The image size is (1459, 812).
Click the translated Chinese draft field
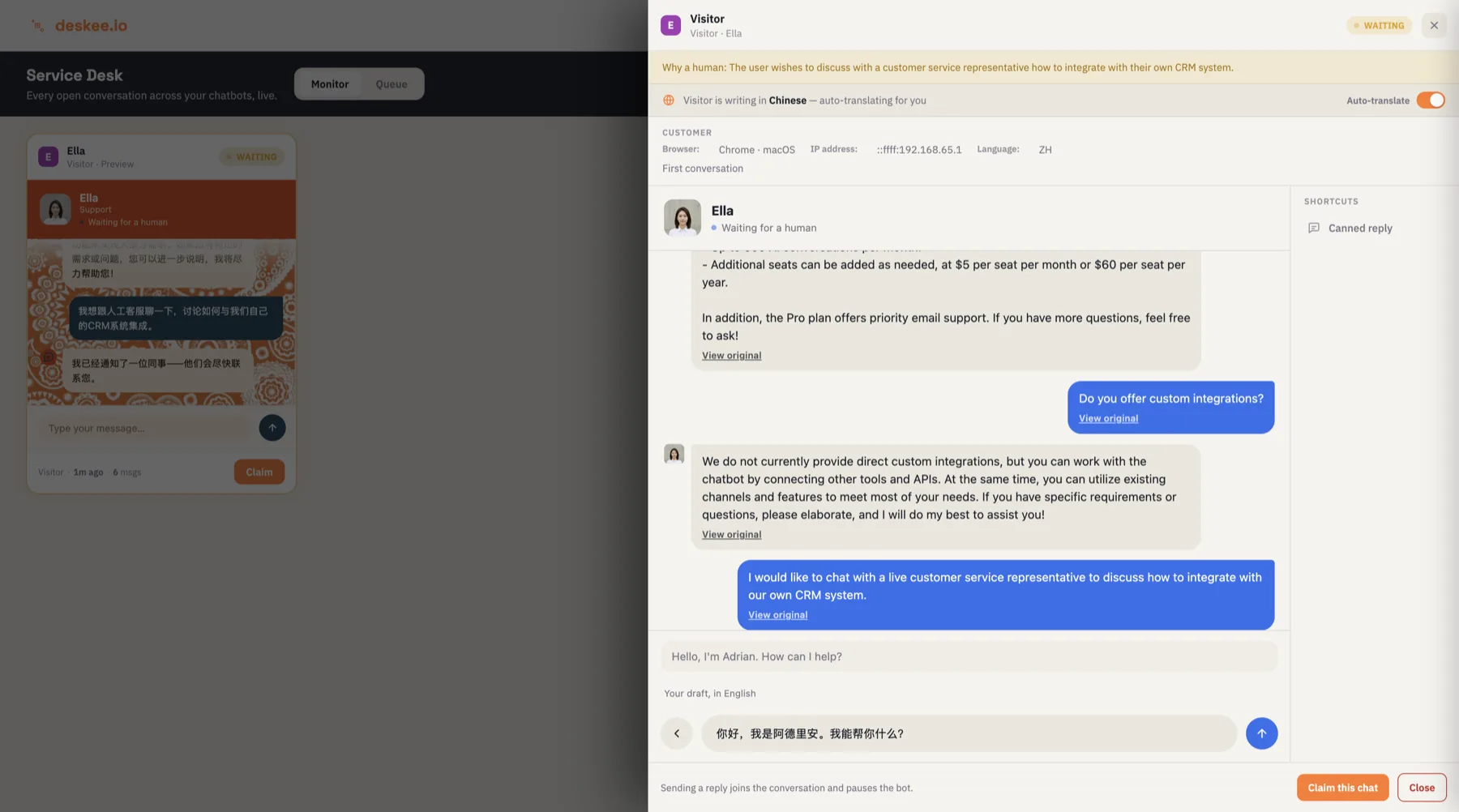coord(969,733)
